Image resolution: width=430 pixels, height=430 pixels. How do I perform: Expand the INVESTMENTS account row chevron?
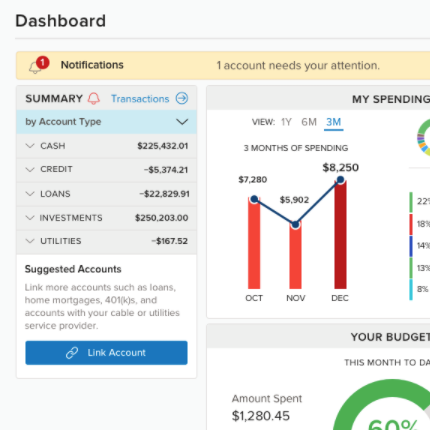tap(30, 218)
